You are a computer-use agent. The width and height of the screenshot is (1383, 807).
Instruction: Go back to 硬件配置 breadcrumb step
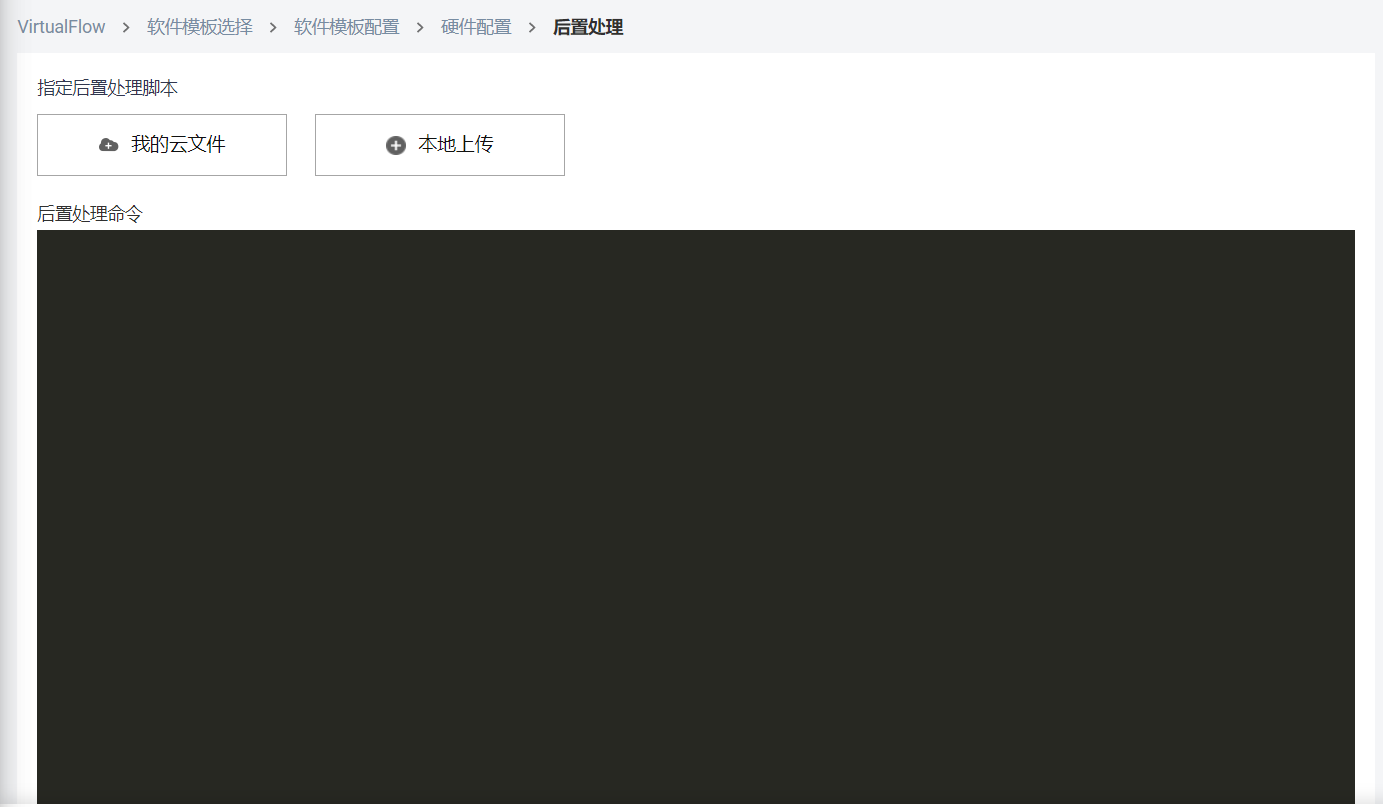coord(476,27)
